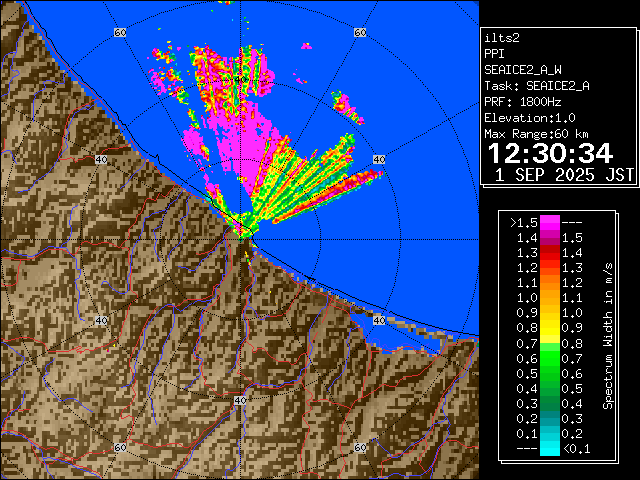Click the 40 range label at bottom center
This screenshot has width=640, height=480.
coord(240,400)
